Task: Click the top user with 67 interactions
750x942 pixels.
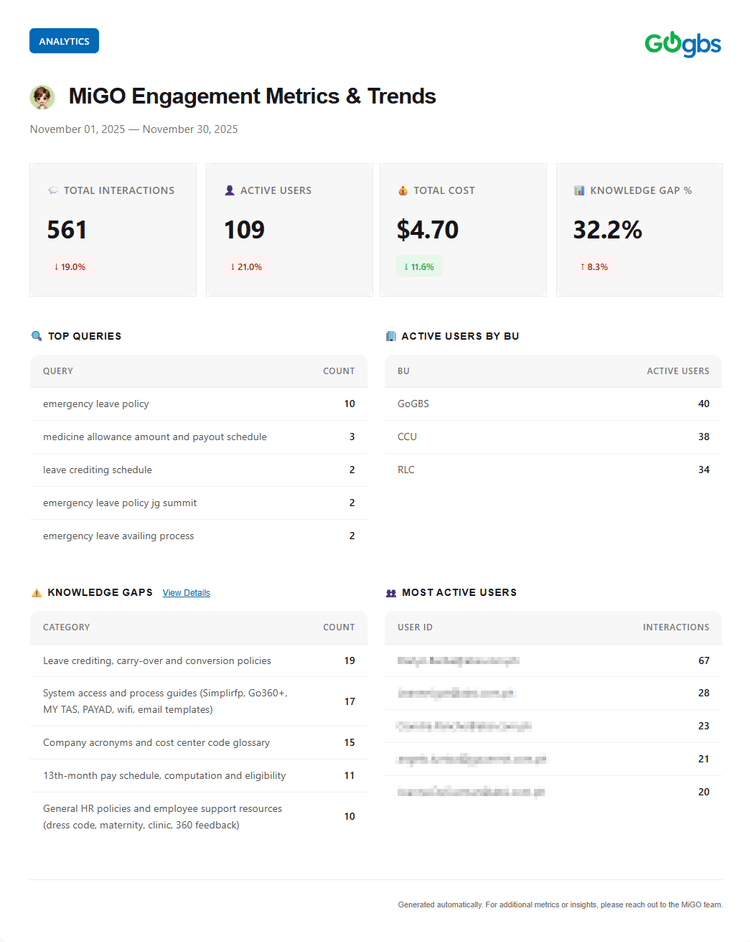Action: 553,660
